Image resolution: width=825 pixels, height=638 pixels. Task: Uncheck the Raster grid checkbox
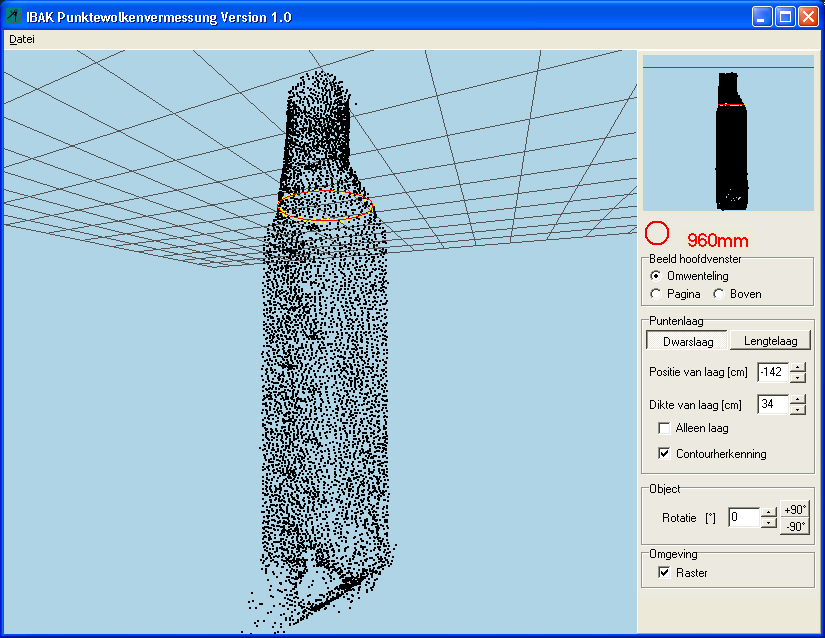click(664, 572)
